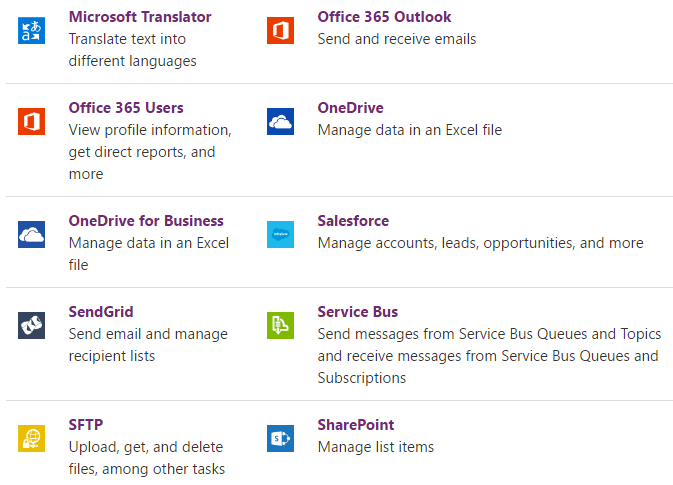
Task: Open the Salesforce connector link
Action: (353, 221)
